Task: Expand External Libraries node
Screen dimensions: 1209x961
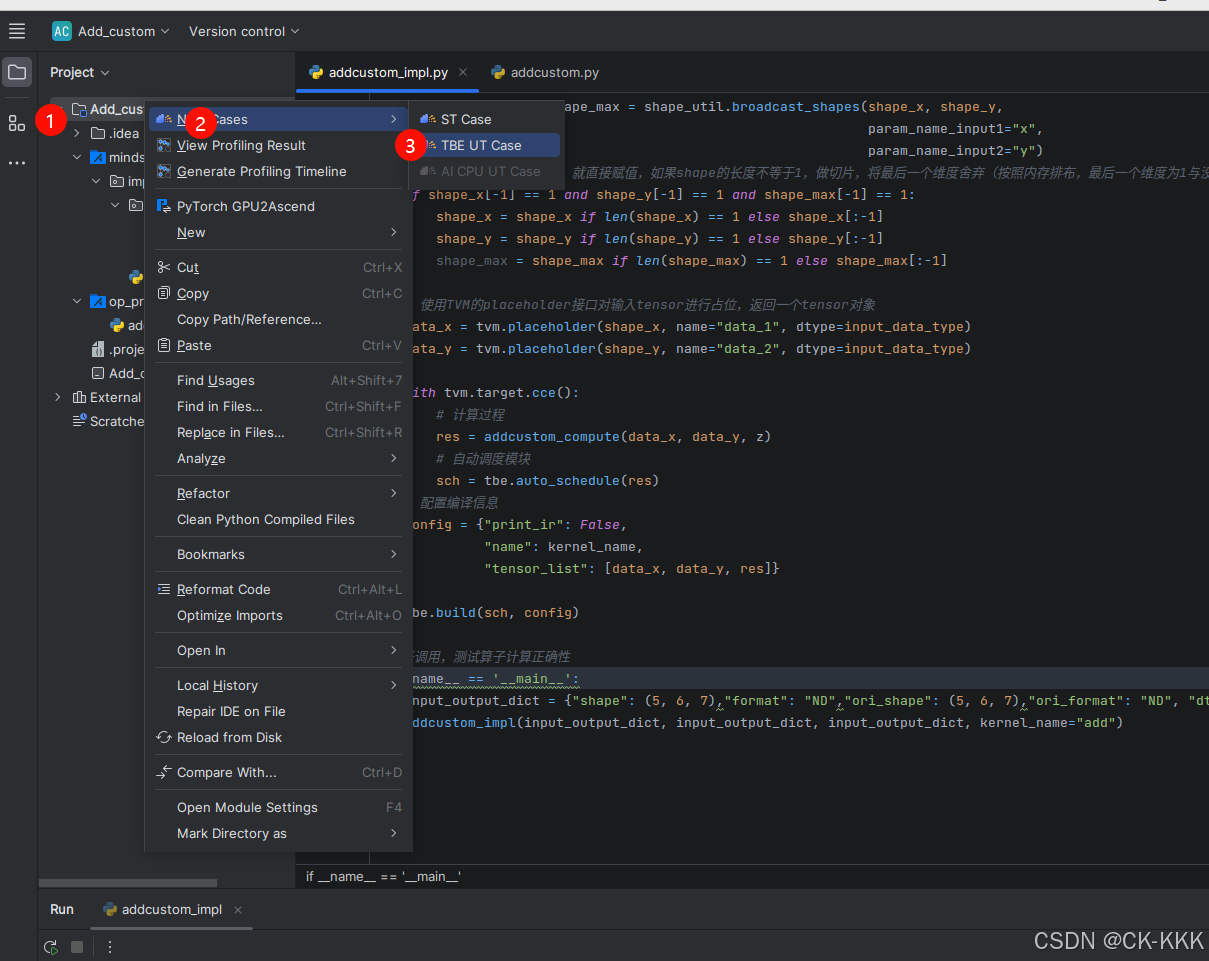Action: click(57, 397)
